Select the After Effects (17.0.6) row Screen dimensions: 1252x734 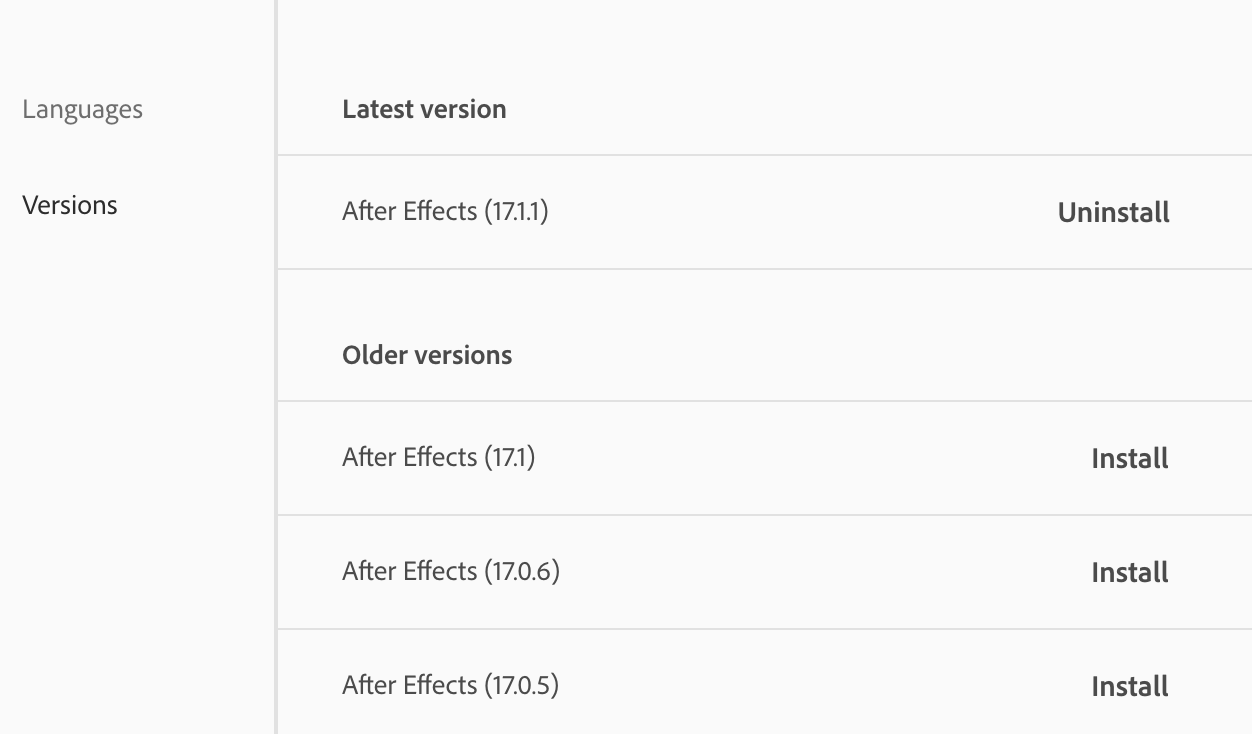tap(700, 572)
